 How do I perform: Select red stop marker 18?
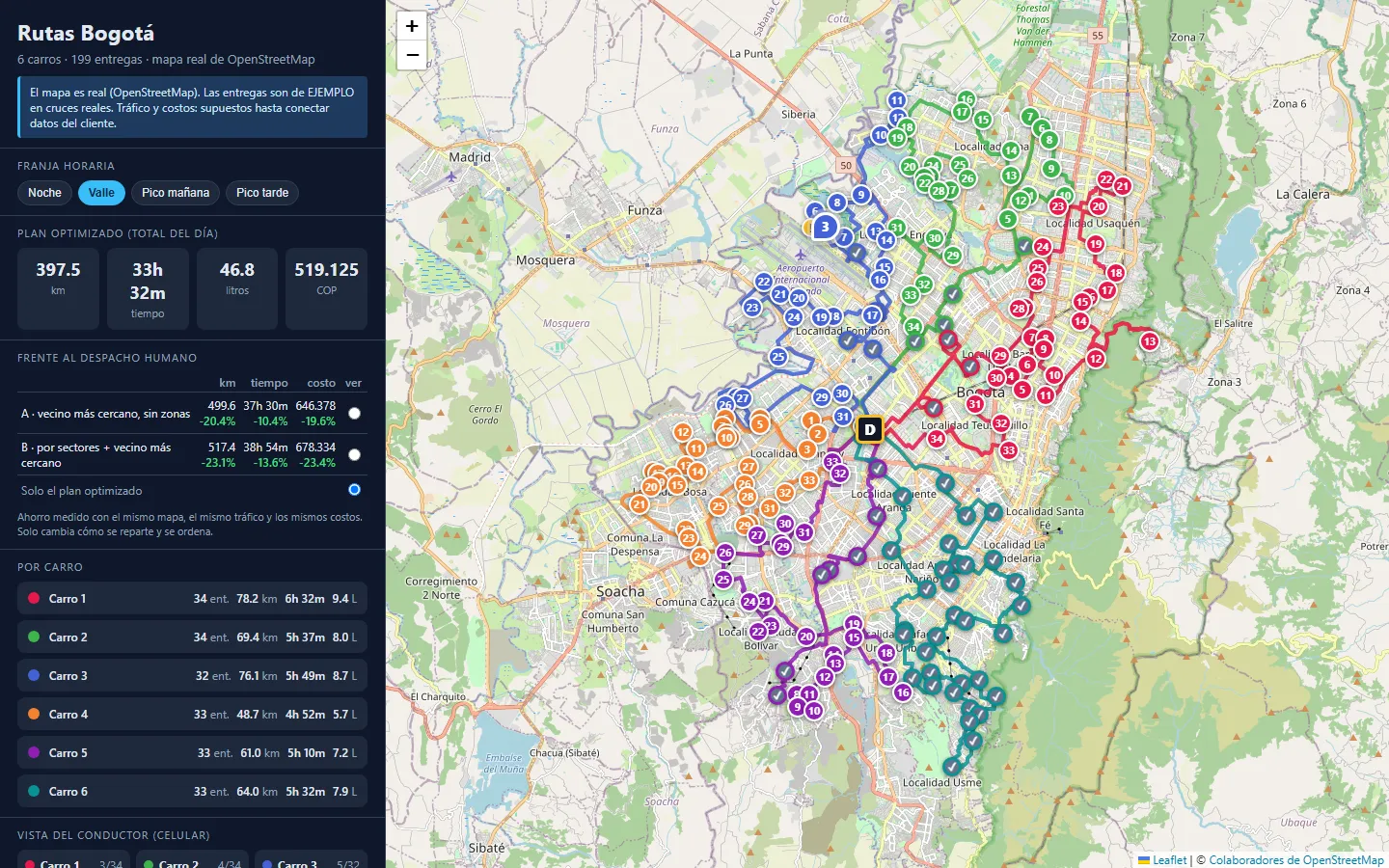pyautogui.click(x=1116, y=273)
